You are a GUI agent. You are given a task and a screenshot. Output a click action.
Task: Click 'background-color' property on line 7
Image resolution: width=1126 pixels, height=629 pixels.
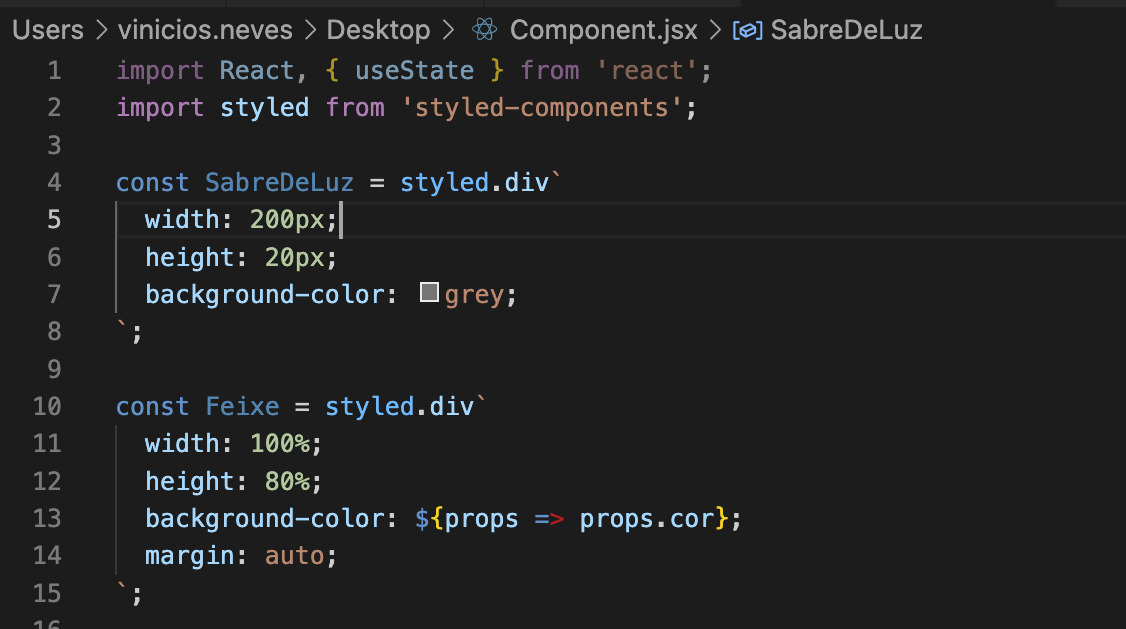[x=265, y=294]
